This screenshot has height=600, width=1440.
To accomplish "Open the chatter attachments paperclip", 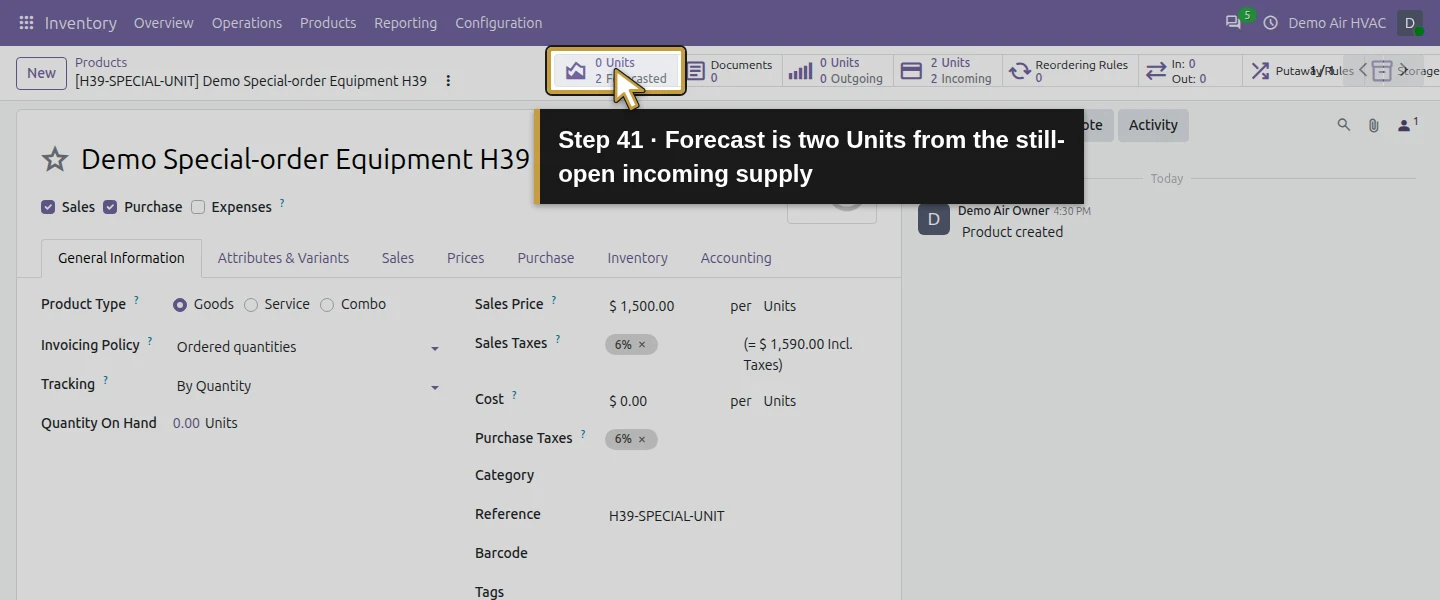I will coord(1374,125).
